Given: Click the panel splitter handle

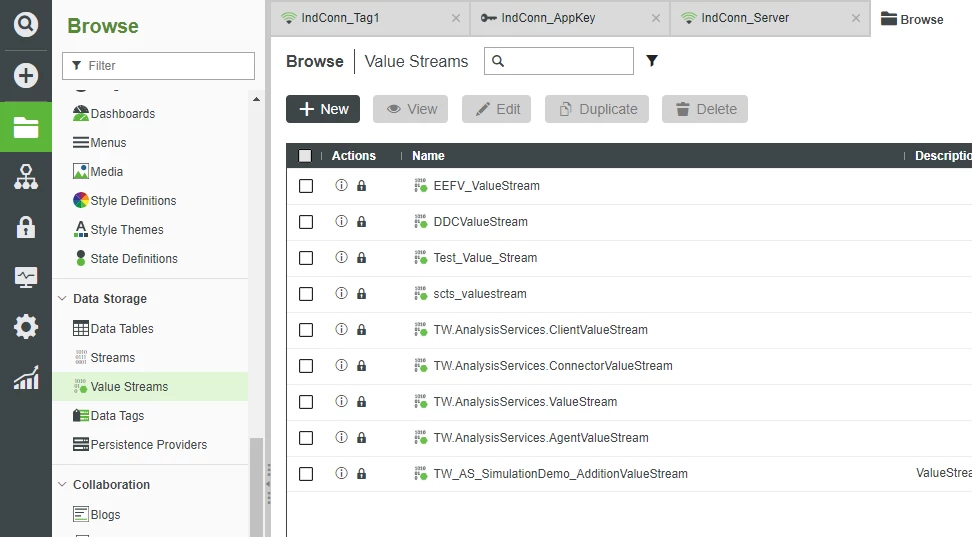Looking at the screenshot, I should pos(268,484).
